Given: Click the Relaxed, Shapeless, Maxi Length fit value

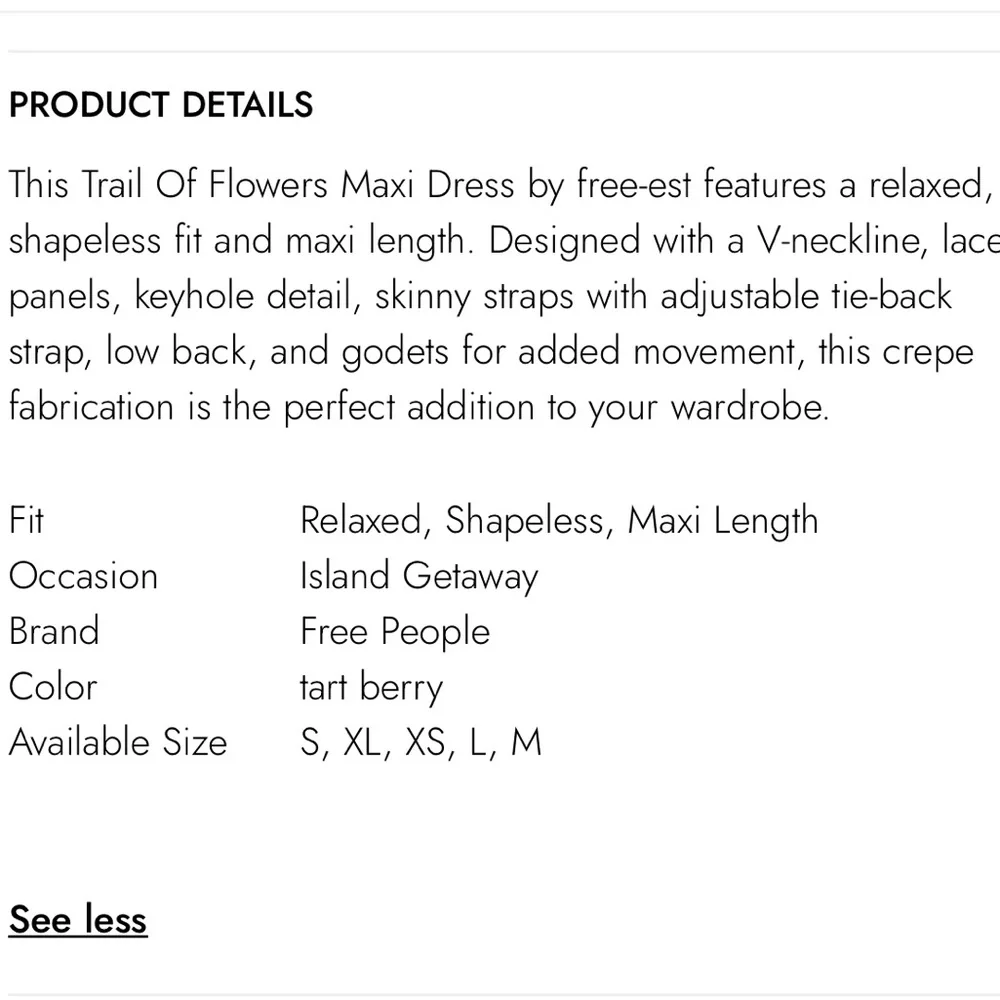Looking at the screenshot, I should [x=558, y=520].
